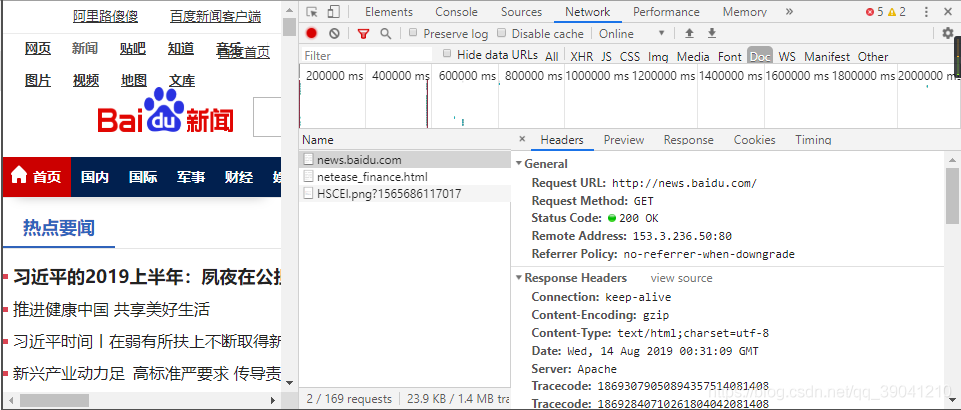Switch to Console panel
The height and width of the screenshot is (410, 961).
456,12
